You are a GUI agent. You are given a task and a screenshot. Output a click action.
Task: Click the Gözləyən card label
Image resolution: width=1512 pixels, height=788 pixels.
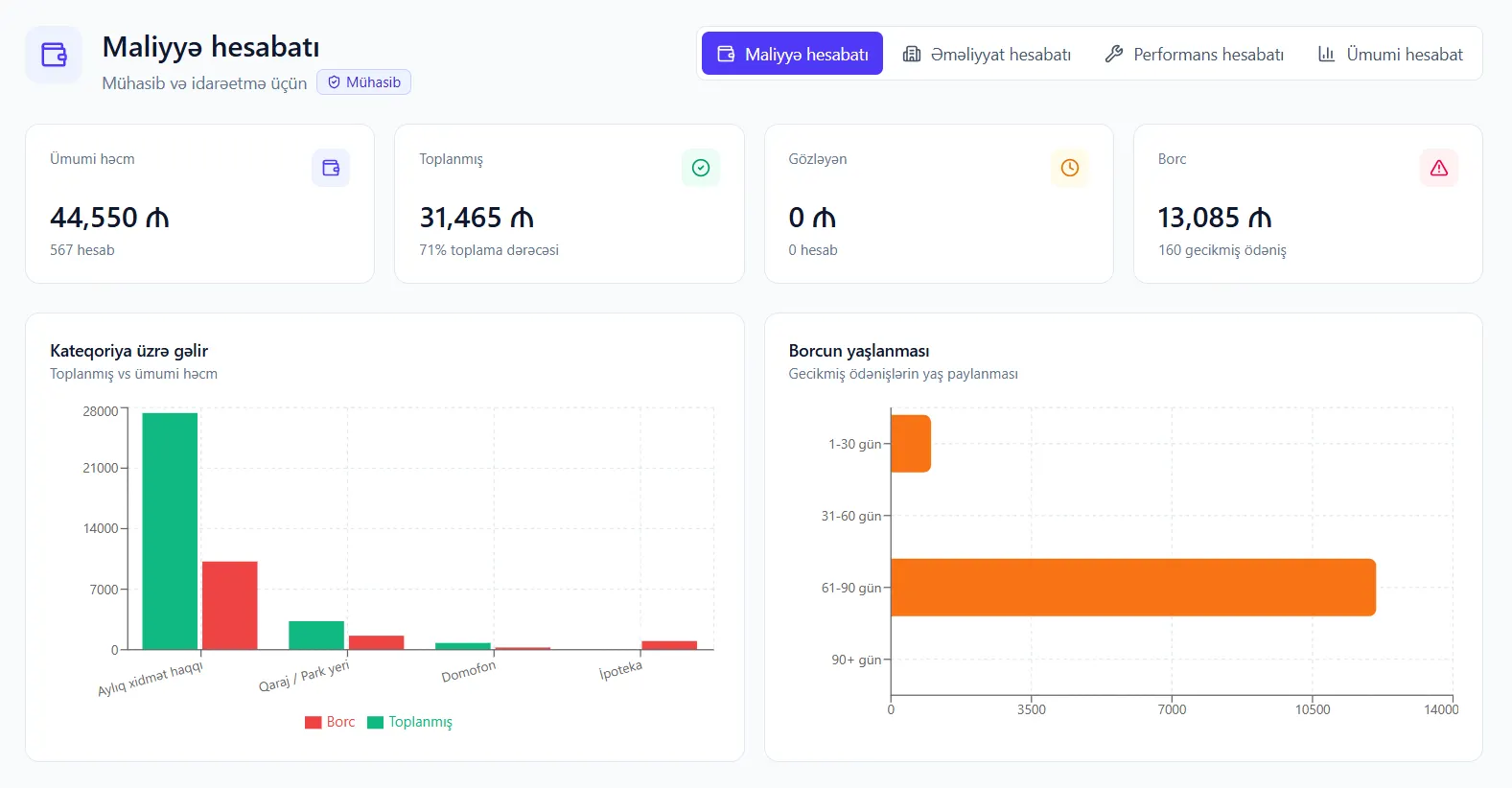(818, 159)
